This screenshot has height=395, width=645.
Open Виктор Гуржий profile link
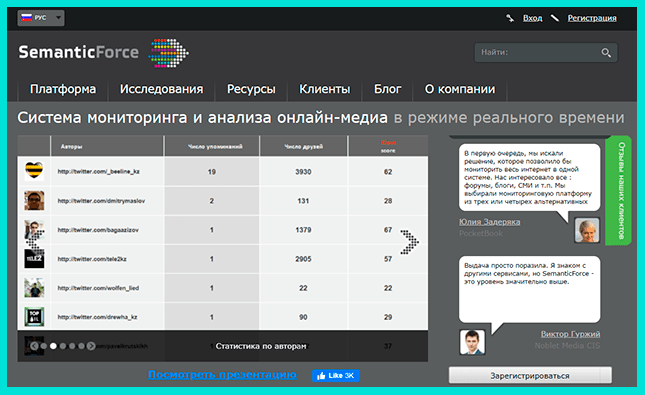[570, 334]
